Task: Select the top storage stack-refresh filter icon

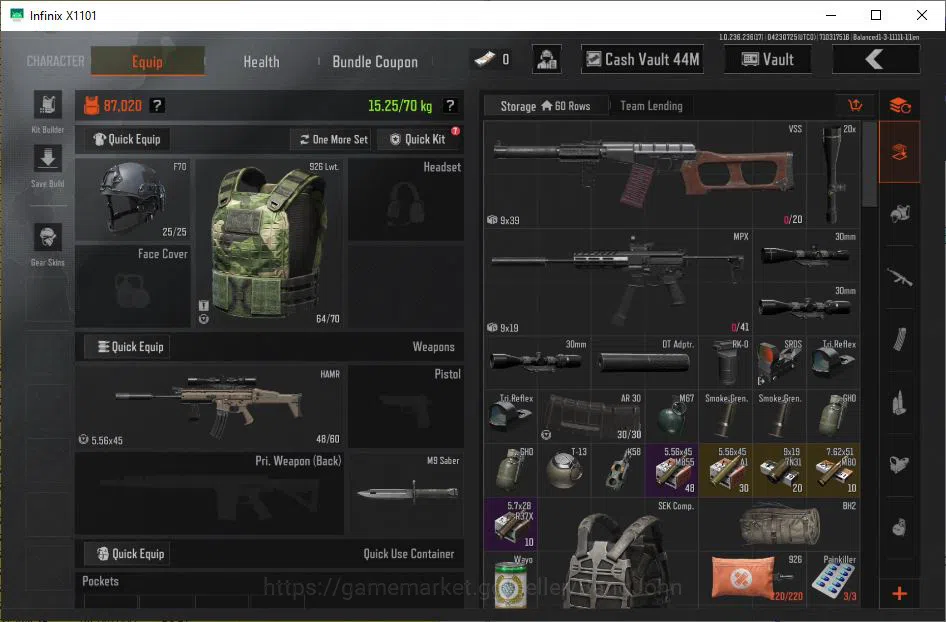Action: (900, 106)
